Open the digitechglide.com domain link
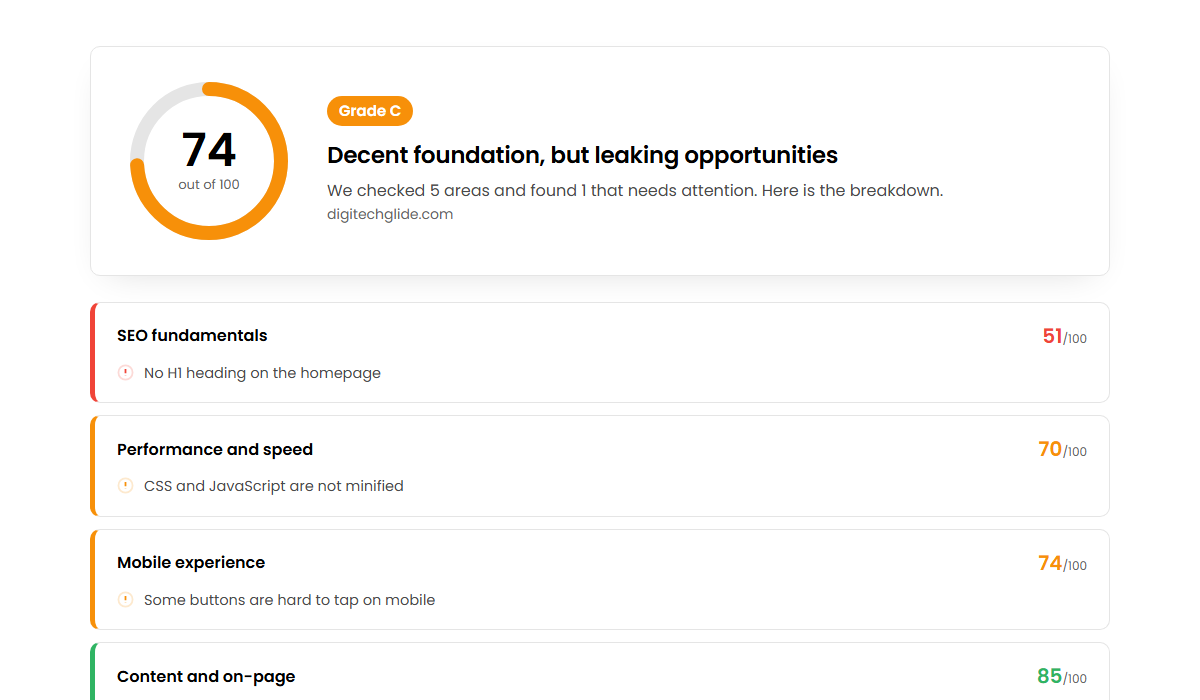 pos(390,214)
